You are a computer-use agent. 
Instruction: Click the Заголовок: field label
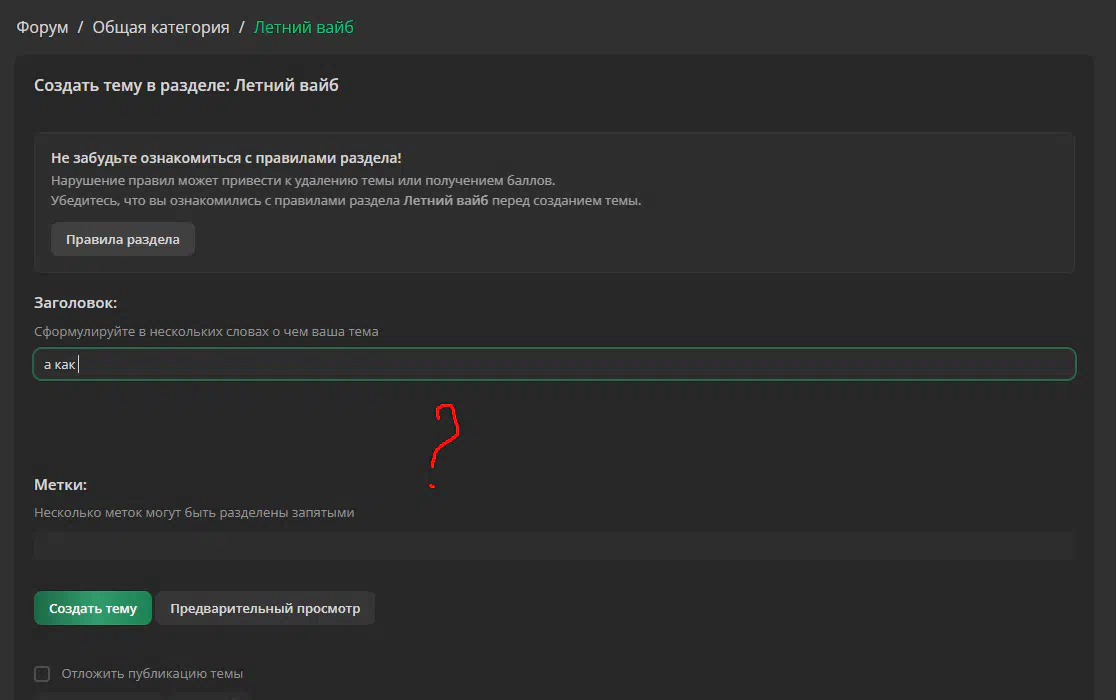[75, 303]
